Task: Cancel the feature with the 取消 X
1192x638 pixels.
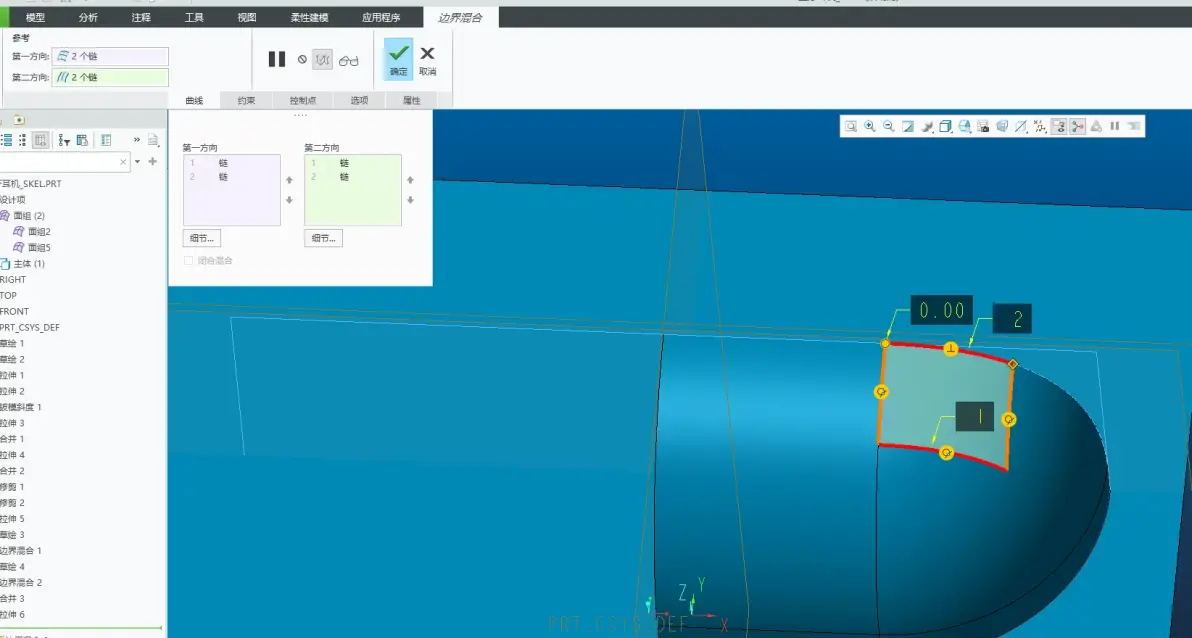Action: click(x=427, y=59)
